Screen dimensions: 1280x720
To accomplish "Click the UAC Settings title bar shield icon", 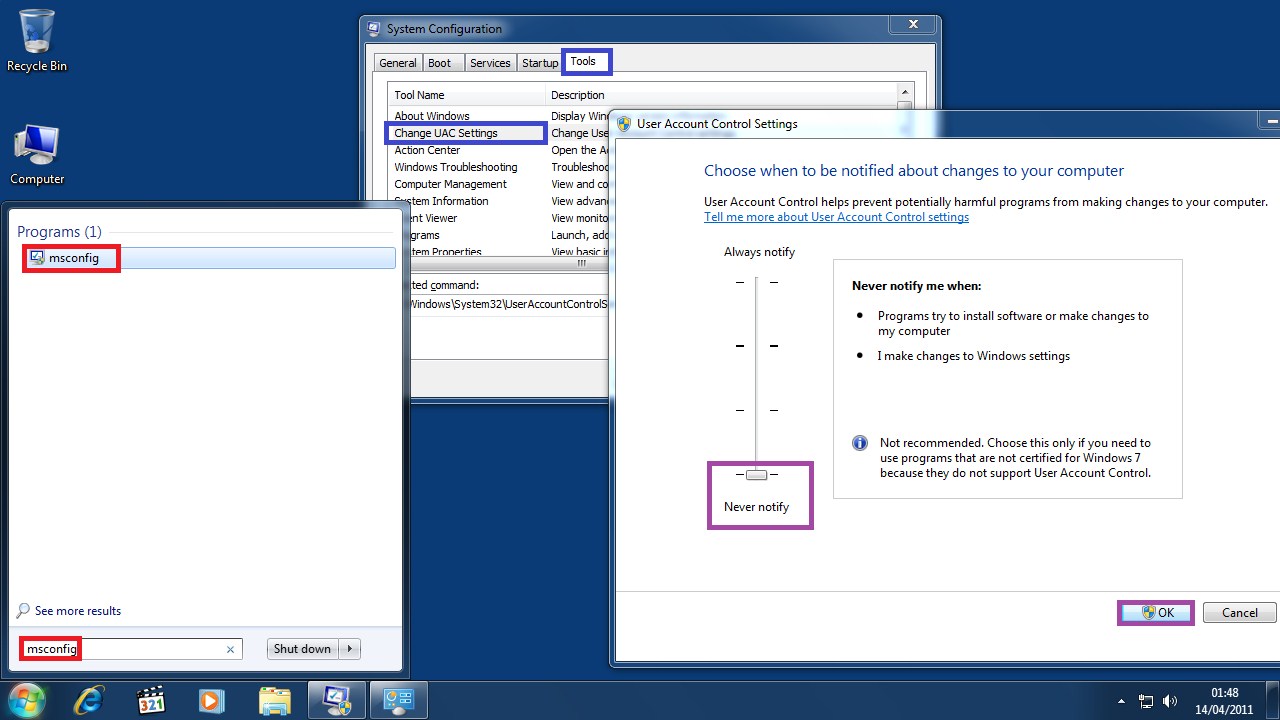I will 624,124.
